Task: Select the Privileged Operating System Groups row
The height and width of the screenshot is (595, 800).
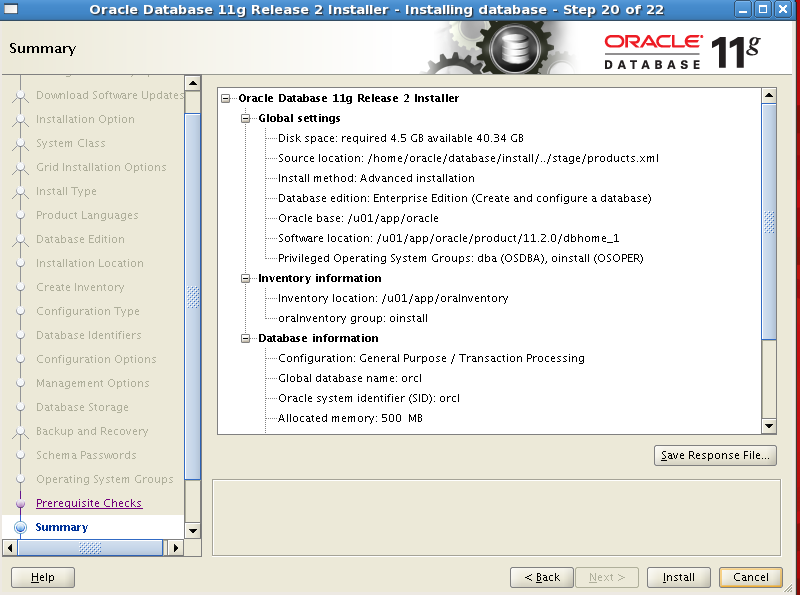Action: (461, 258)
